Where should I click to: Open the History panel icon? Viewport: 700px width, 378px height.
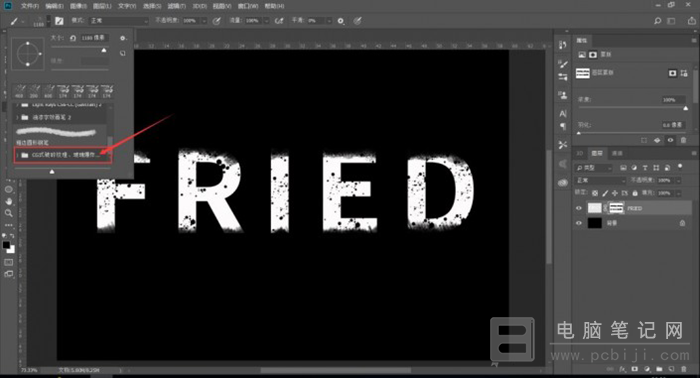point(563,45)
